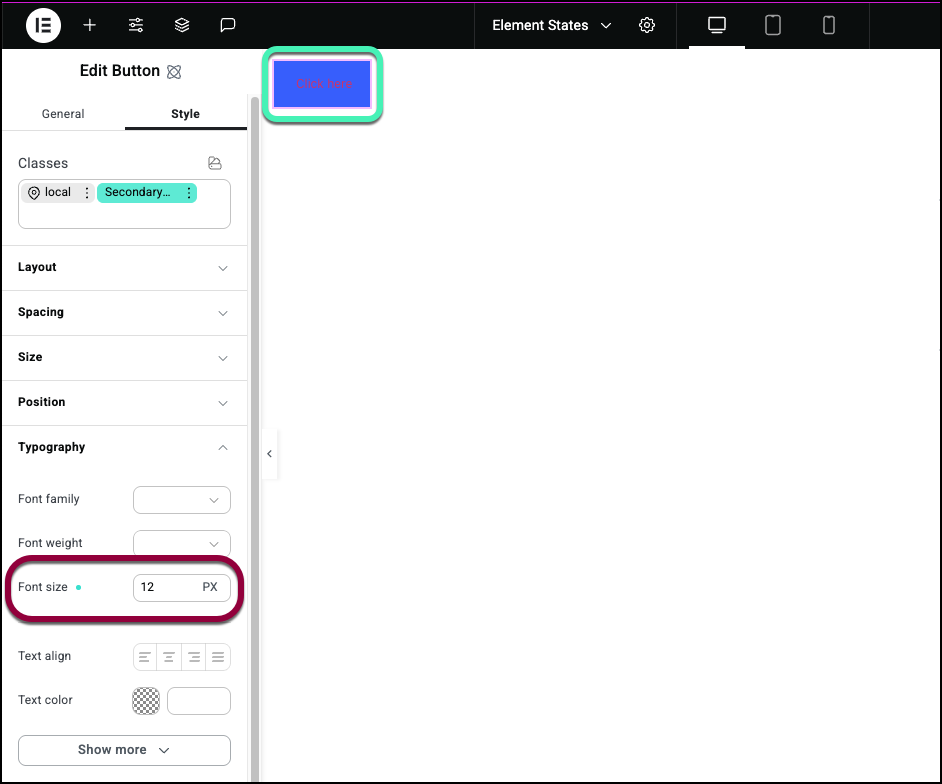Click the Elementor logo menu icon
Image resolution: width=942 pixels, height=784 pixels.
pyautogui.click(x=43, y=25)
